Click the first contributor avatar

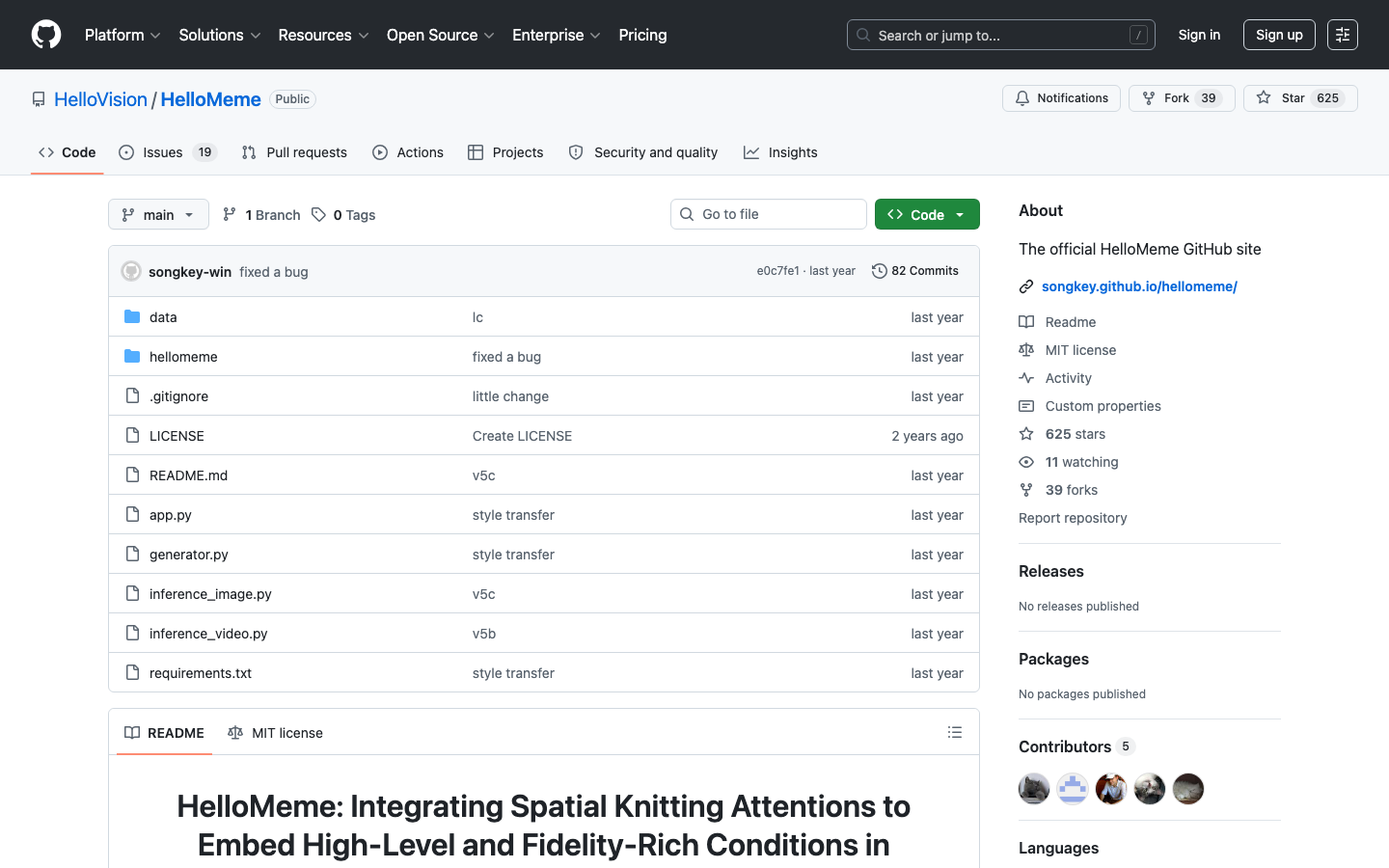pyautogui.click(x=1034, y=789)
